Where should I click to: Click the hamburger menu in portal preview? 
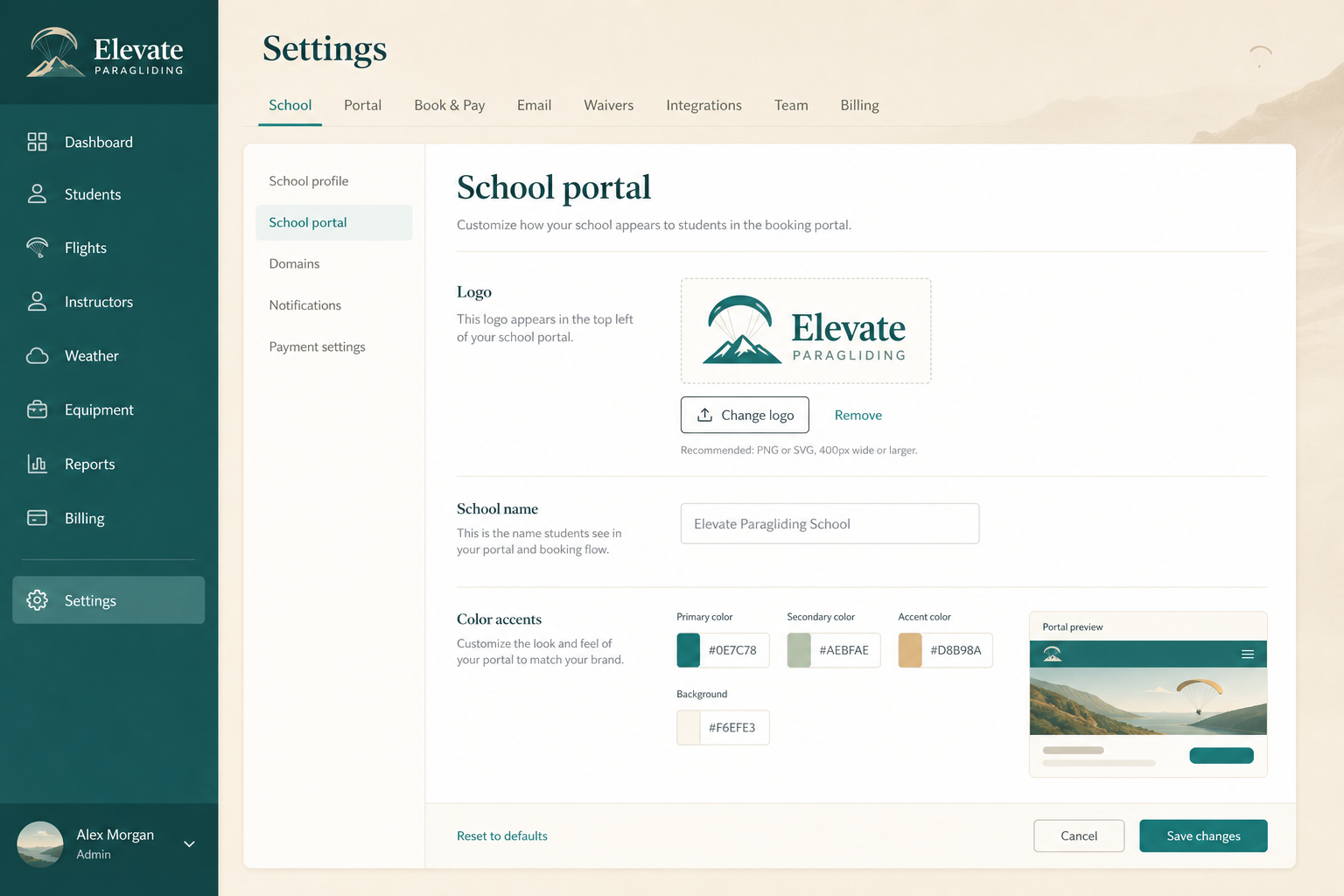tap(1248, 654)
